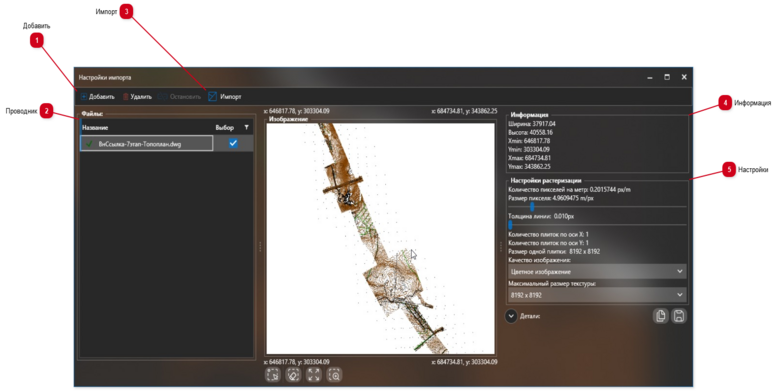779x392 pixels.
Task: Click the Xmax: 684734.81 line
Action: (x=530, y=158)
